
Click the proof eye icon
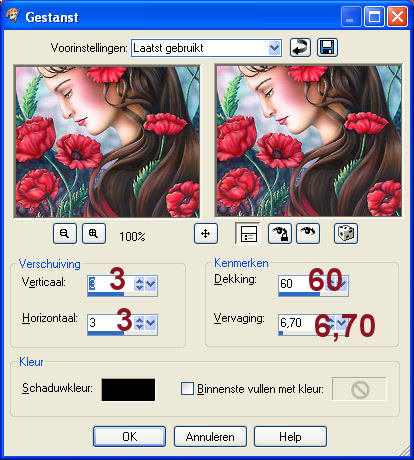pos(308,233)
